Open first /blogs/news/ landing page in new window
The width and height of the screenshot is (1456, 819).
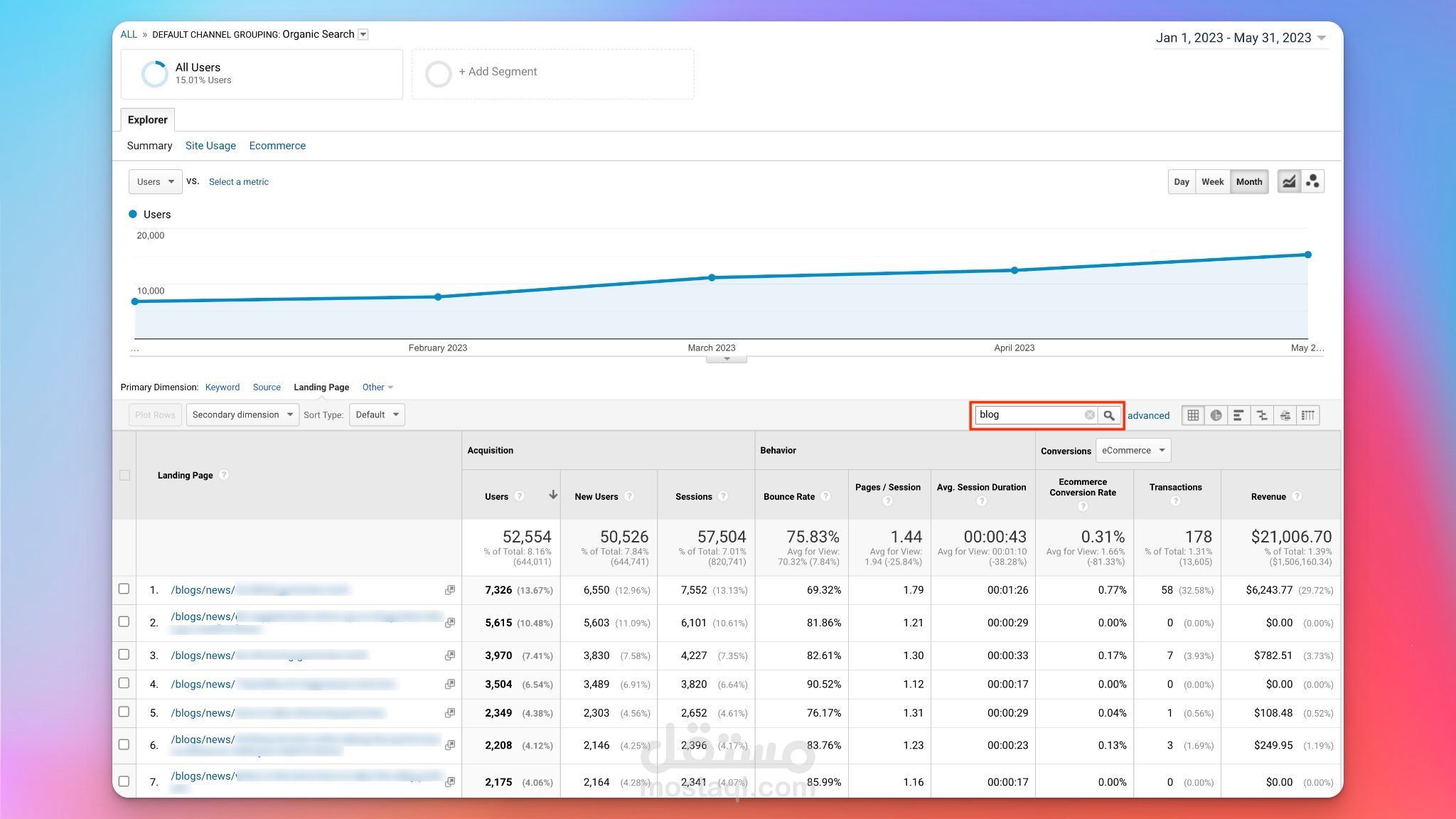click(450, 590)
